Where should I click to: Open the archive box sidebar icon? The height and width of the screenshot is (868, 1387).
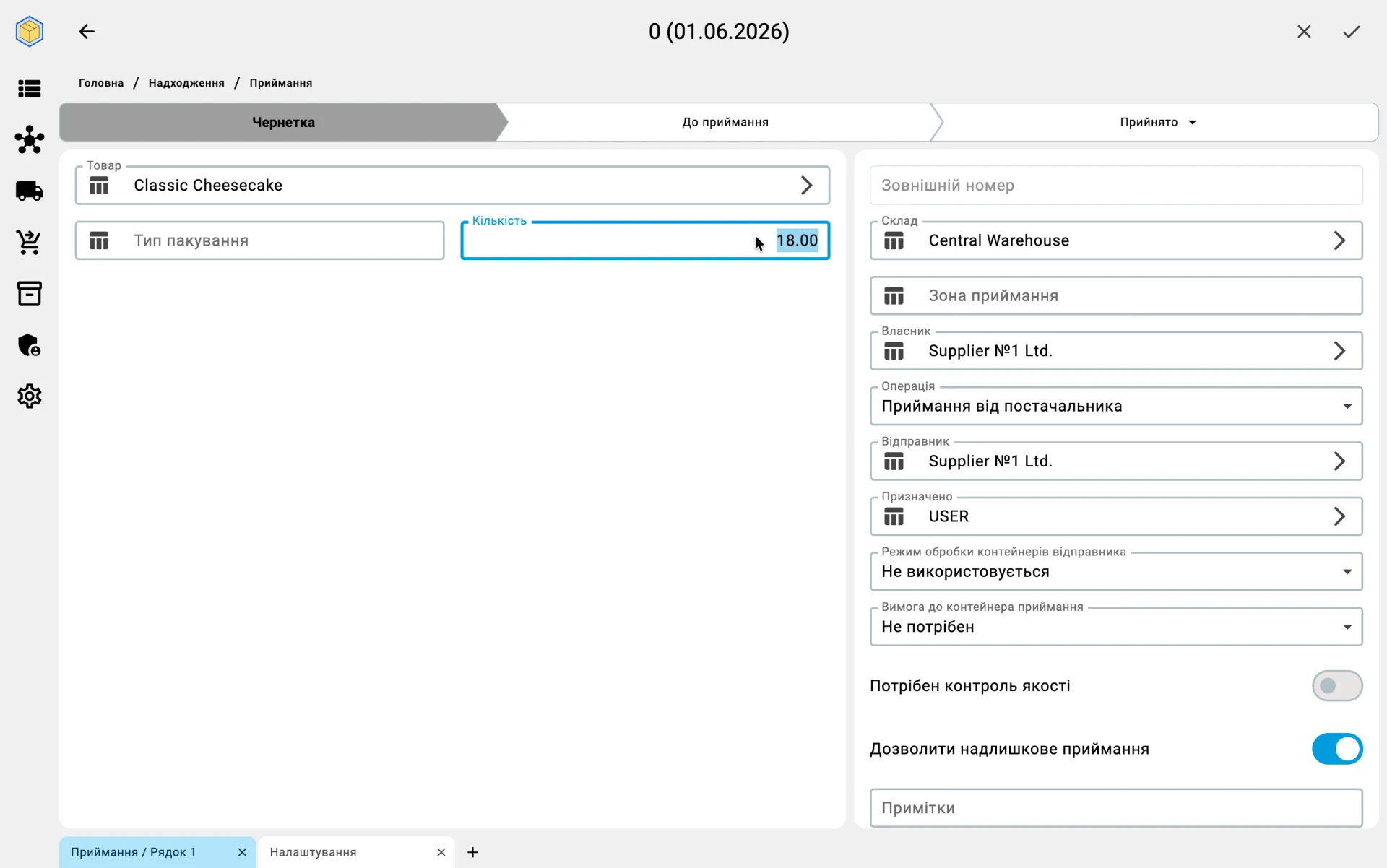click(30, 294)
